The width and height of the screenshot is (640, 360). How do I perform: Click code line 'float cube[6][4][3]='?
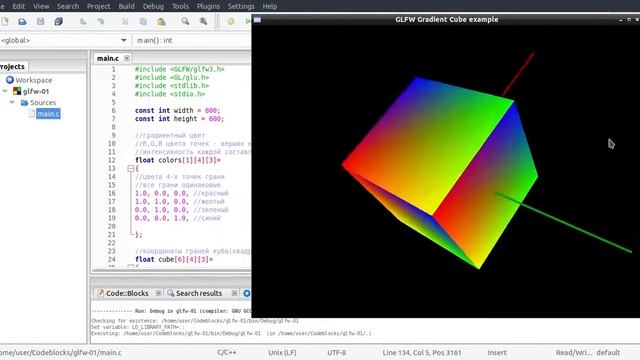(x=174, y=259)
